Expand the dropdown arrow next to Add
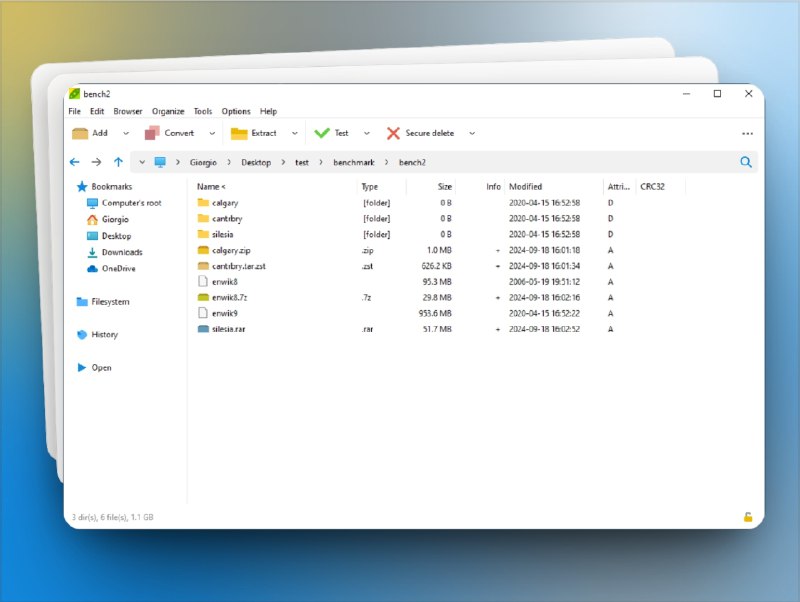The image size is (800, 602). coord(125,133)
